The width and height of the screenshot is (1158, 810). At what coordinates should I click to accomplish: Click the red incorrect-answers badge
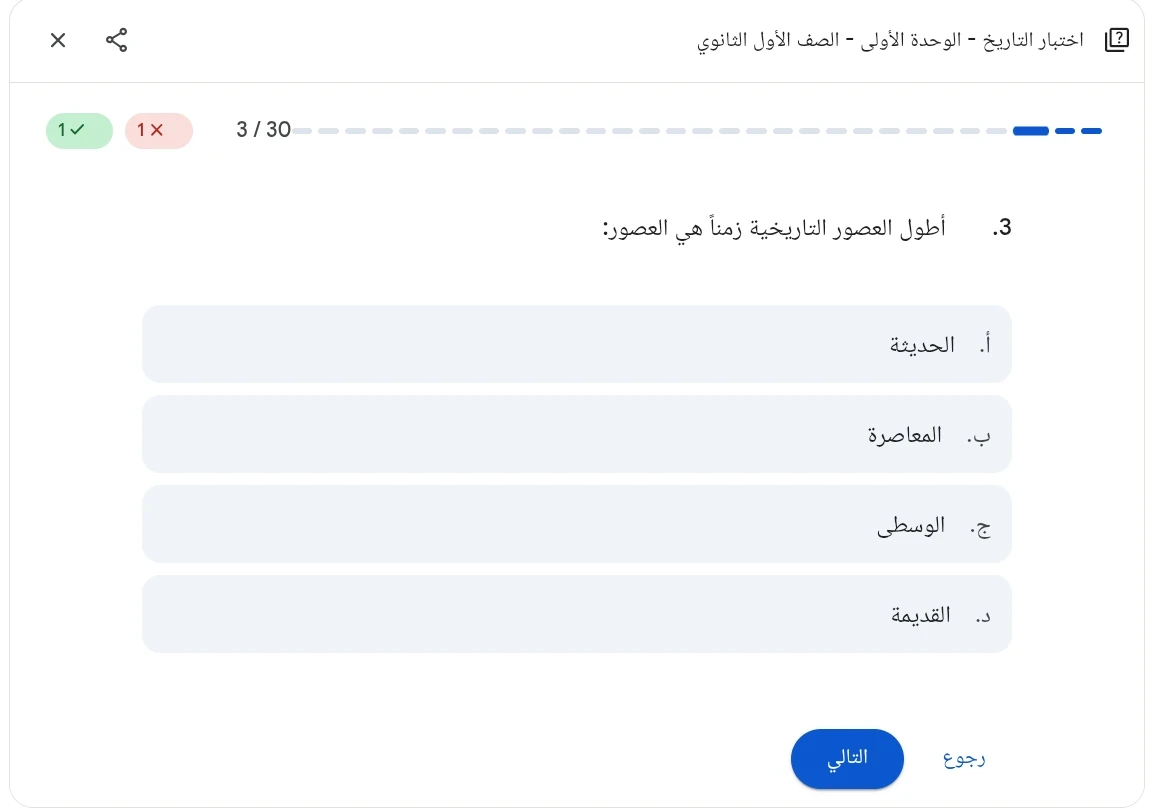(x=159, y=130)
